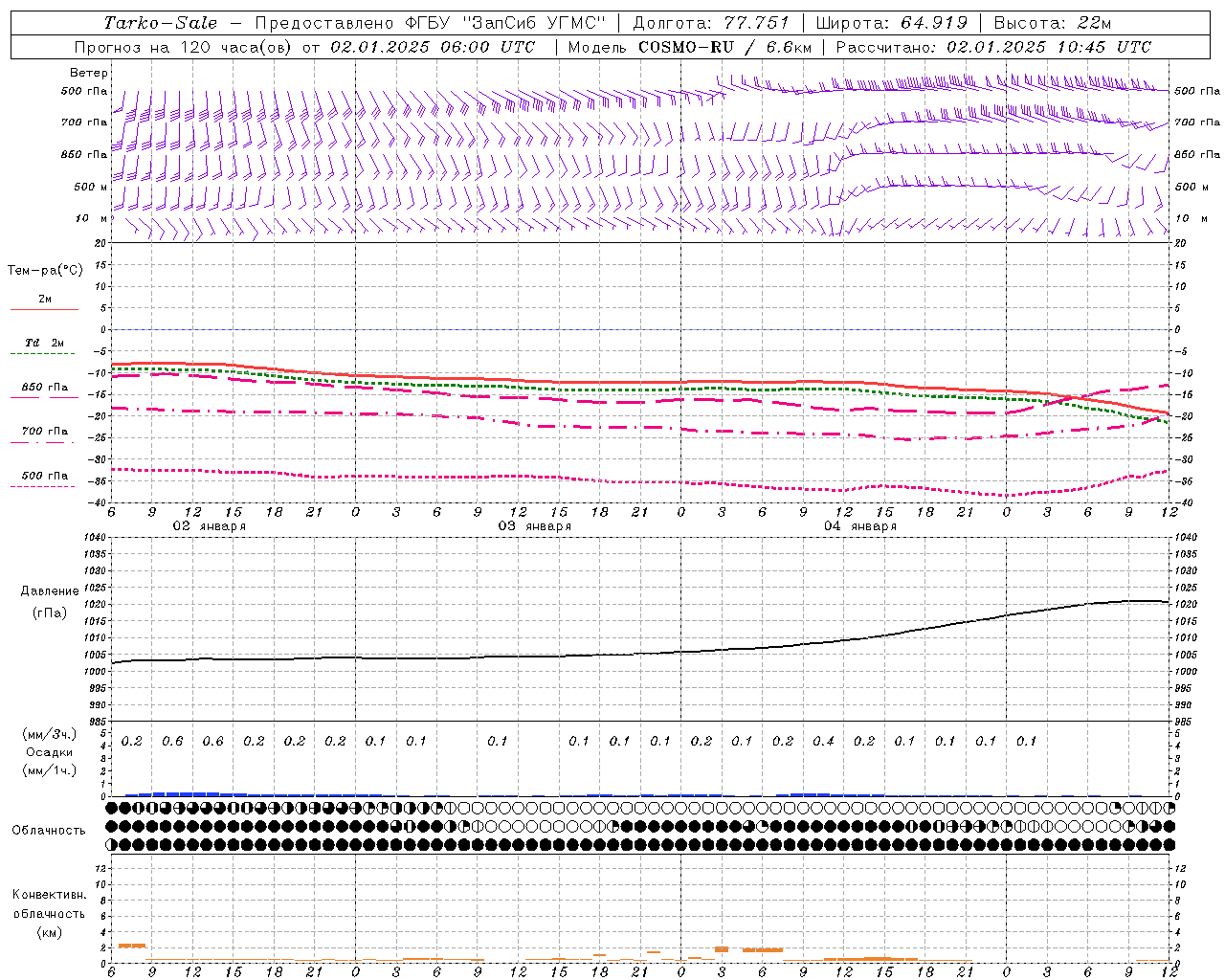Screen dimensions: 1225x980
Task: Click the 700 гПа dash-dot temperature legend entry
Action: coord(44,436)
